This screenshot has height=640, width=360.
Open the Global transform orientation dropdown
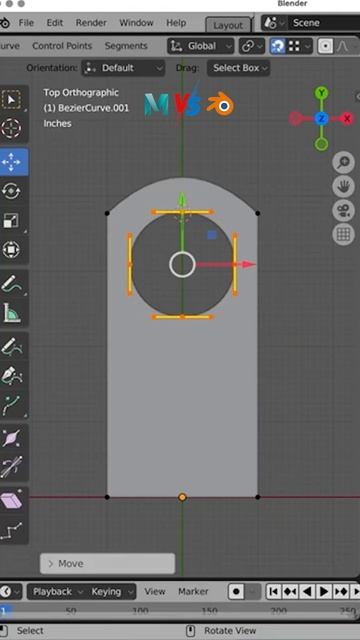pos(201,46)
